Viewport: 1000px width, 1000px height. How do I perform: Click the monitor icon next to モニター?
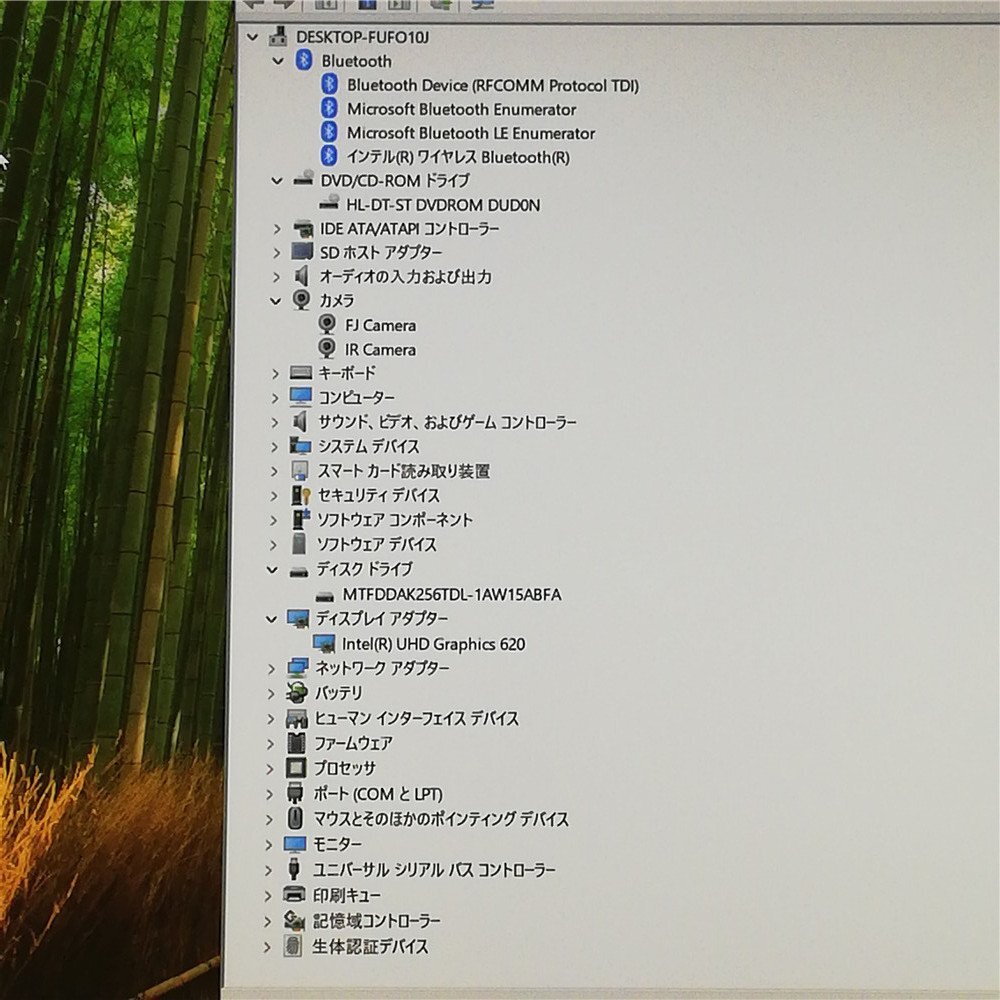coord(299,844)
